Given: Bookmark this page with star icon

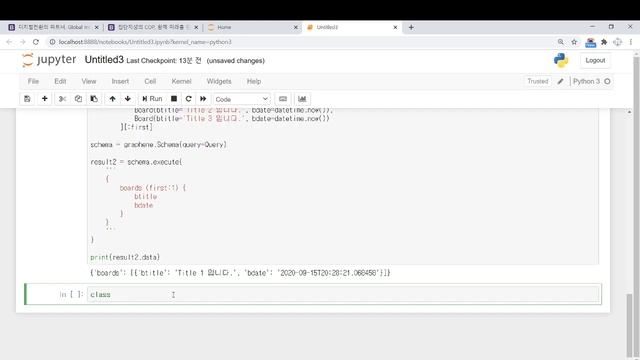Looking at the screenshot, I should pos(574,42).
